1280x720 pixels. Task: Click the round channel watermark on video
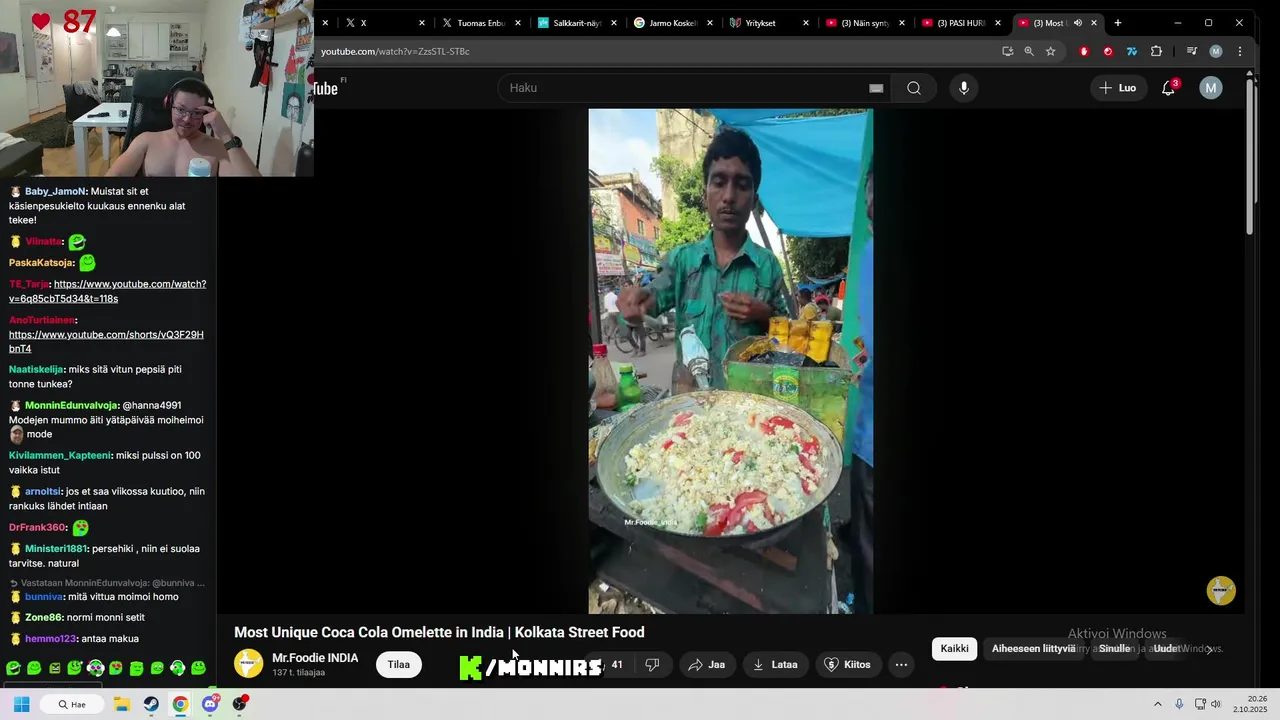pyautogui.click(x=1221, y=591)
